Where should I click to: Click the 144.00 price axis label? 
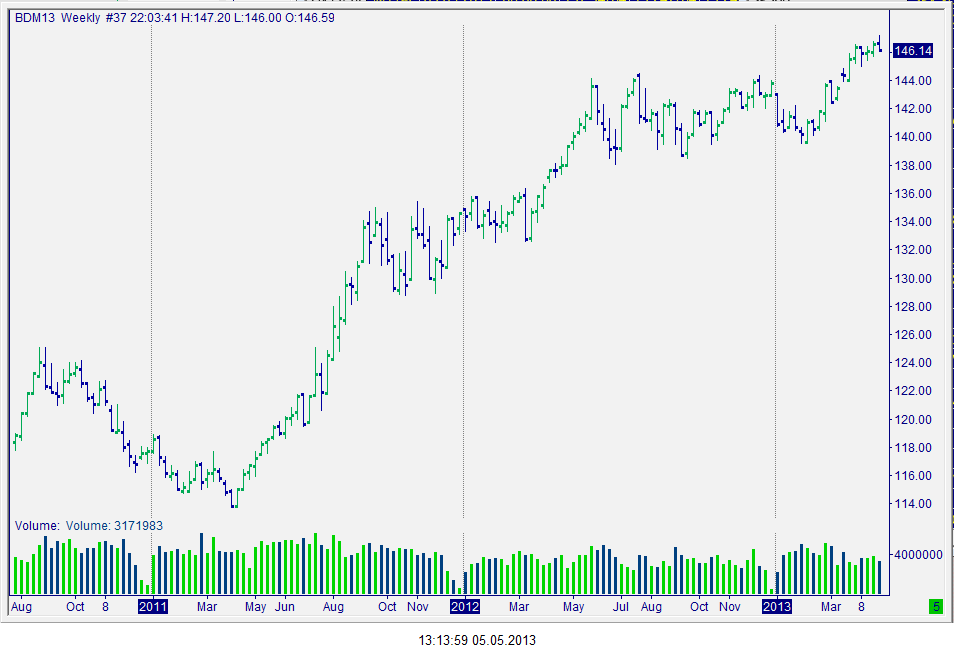913,80
